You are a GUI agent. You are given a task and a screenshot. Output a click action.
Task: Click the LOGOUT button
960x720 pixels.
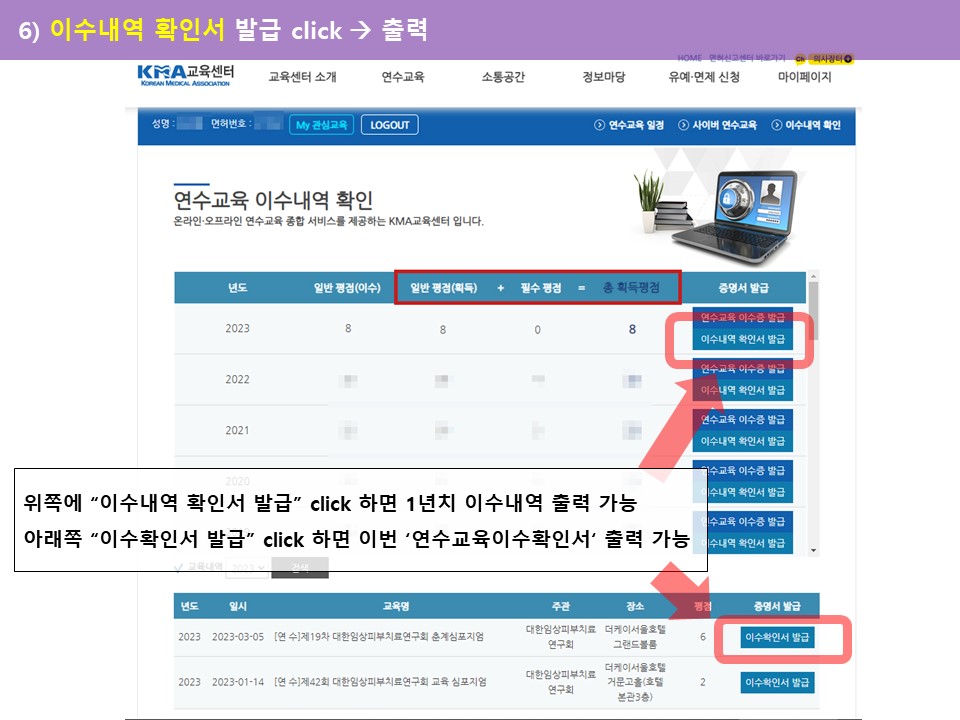click(x=389, y=125)
